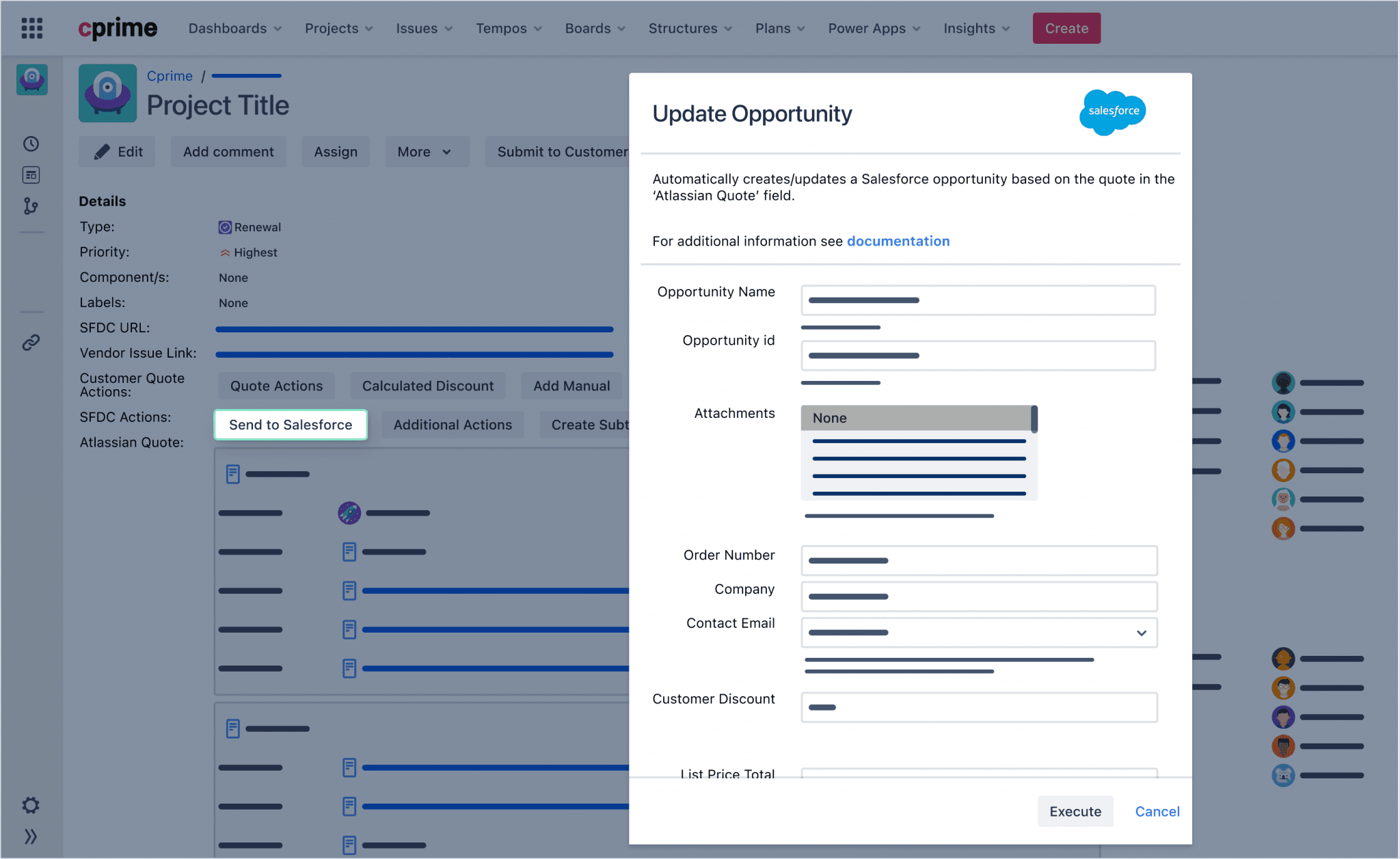The image size is (1400, 859).
Task: Open the documentation link
Action: coord(898,241)
